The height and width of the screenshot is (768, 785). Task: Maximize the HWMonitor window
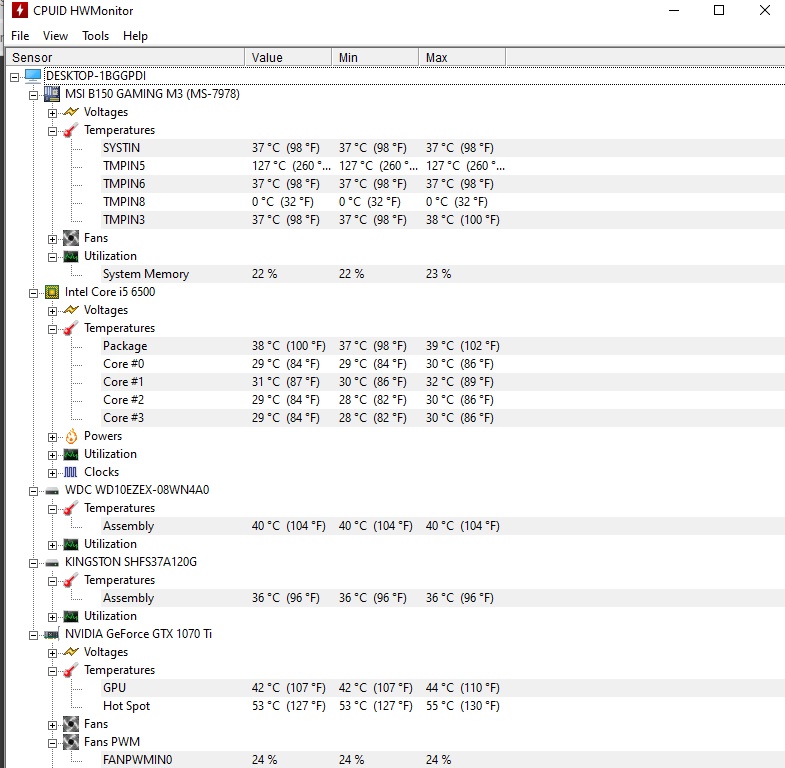(x=719, y=10)
